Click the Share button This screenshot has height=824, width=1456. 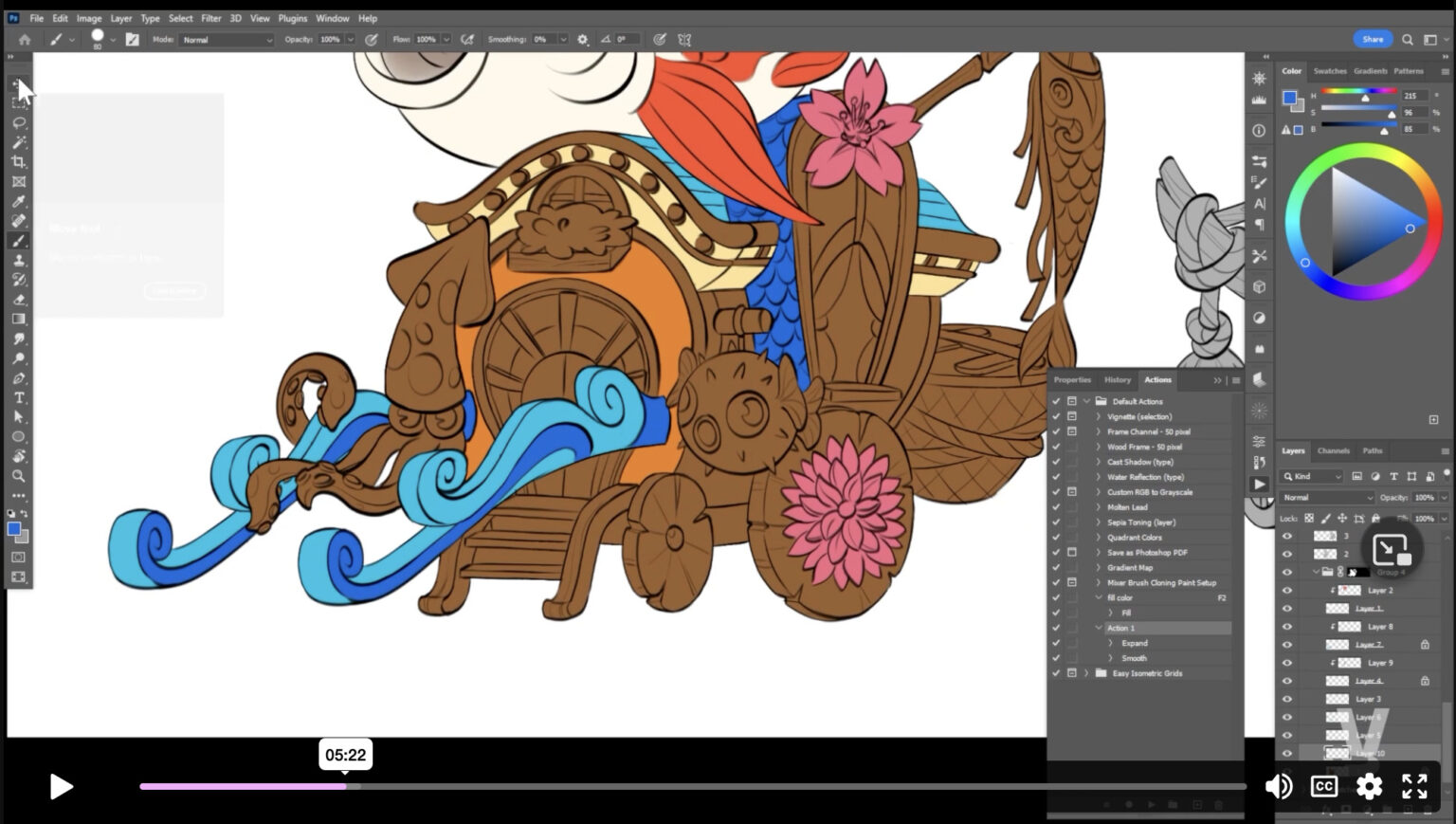coord(1373,39)
